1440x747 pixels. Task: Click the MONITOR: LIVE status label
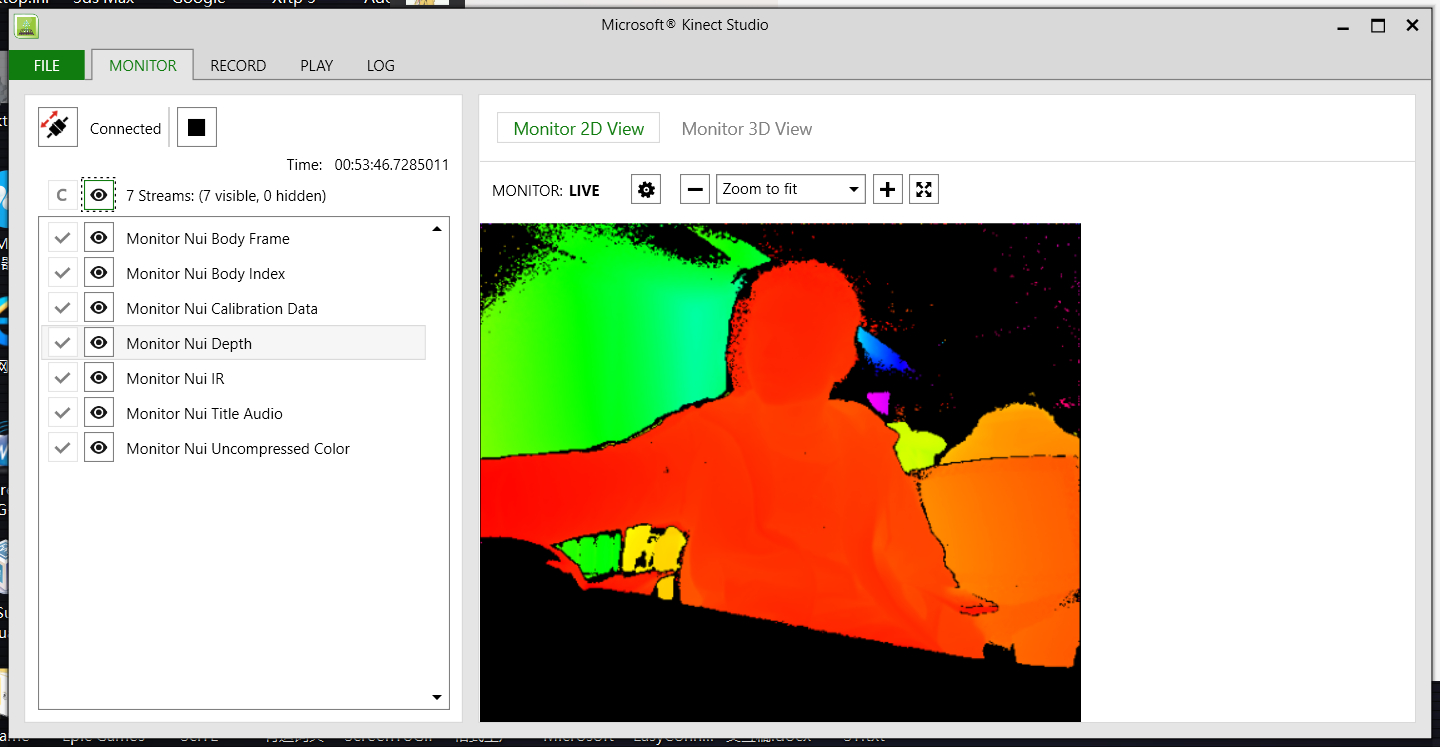(546, 190)
